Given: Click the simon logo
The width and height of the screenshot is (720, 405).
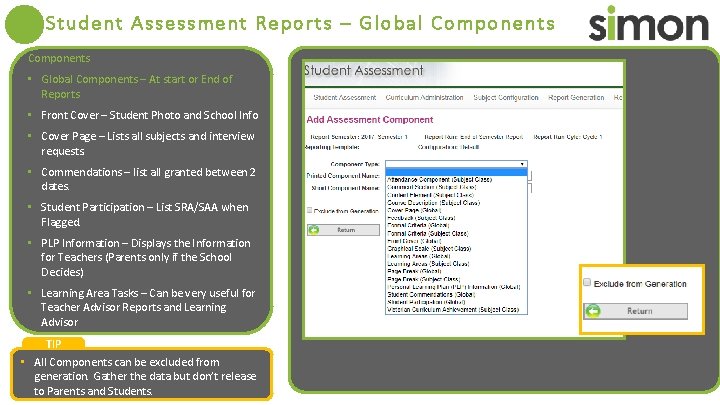Looking at the screenshot, I should tap(648, 23).
